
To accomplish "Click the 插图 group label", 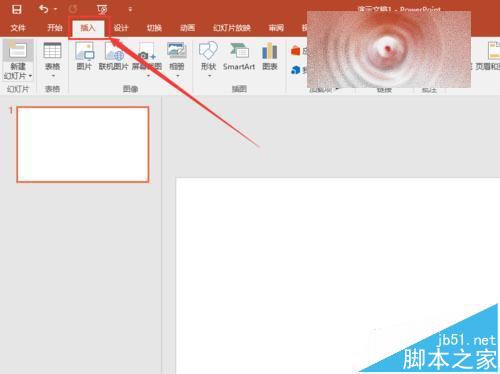I will (x=239, y=89).
